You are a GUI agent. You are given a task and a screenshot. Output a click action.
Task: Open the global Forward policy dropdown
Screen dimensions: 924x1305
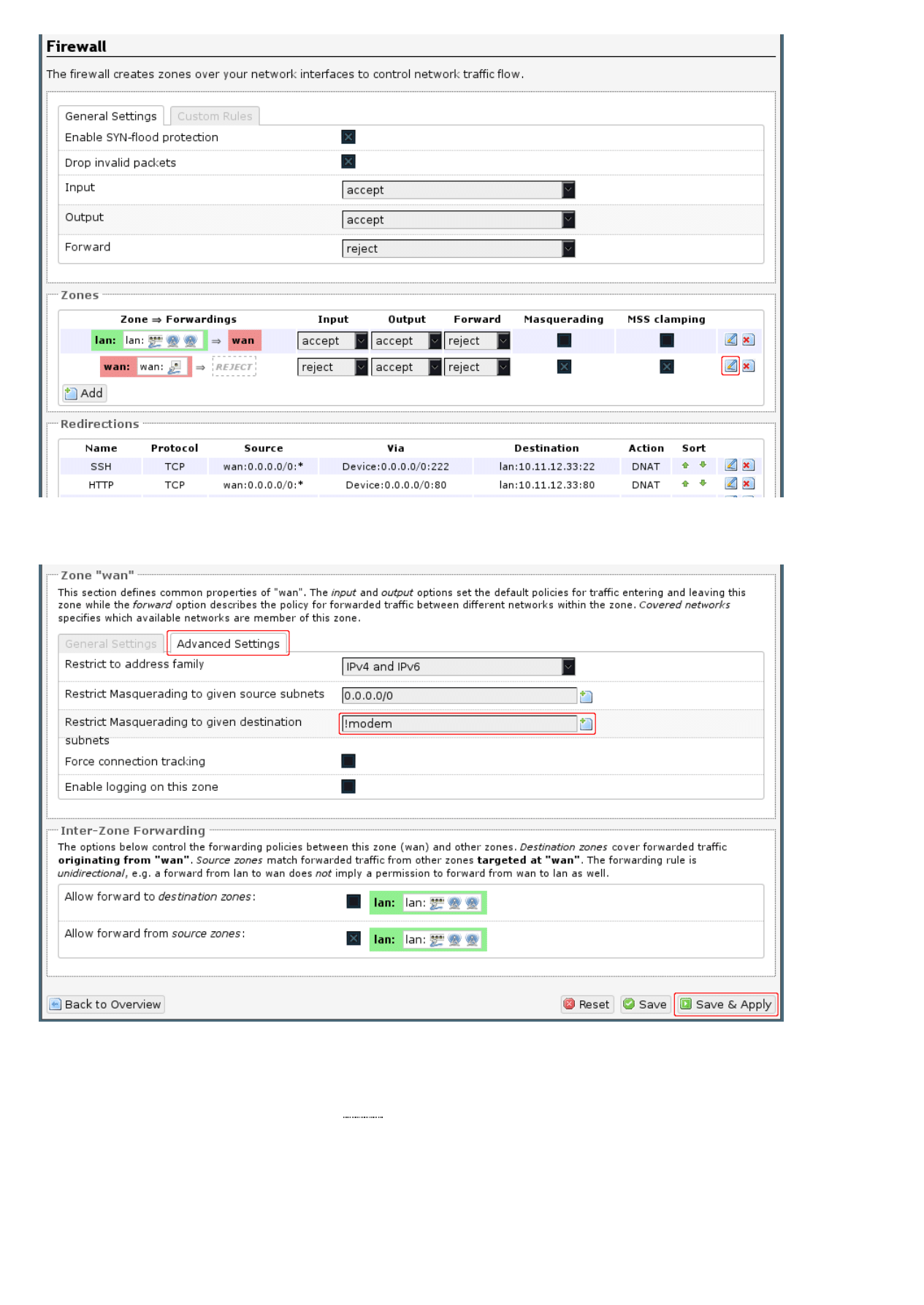coord(458,249)
